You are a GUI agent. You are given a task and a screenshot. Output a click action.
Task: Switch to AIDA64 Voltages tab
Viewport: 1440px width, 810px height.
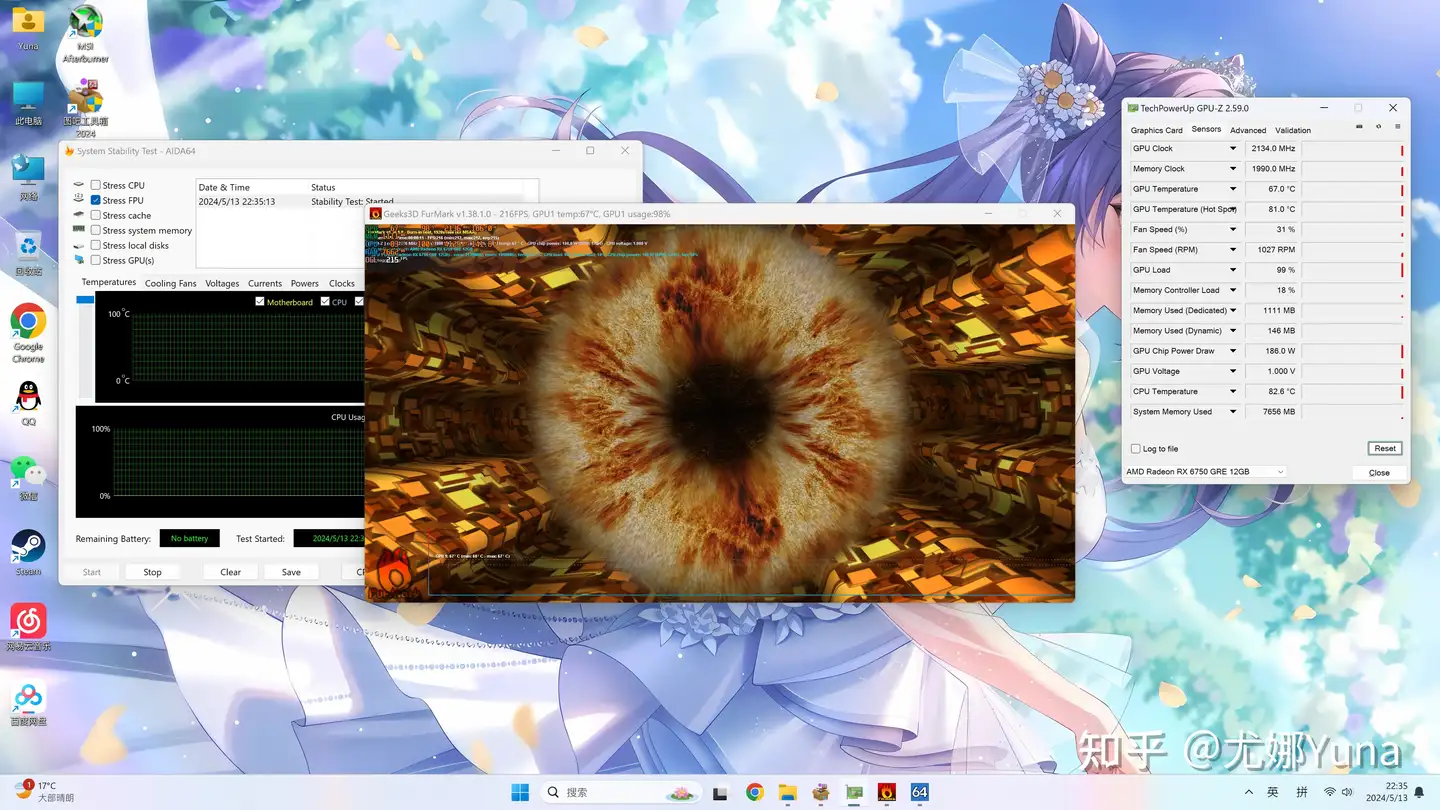[x=222, y=283]
